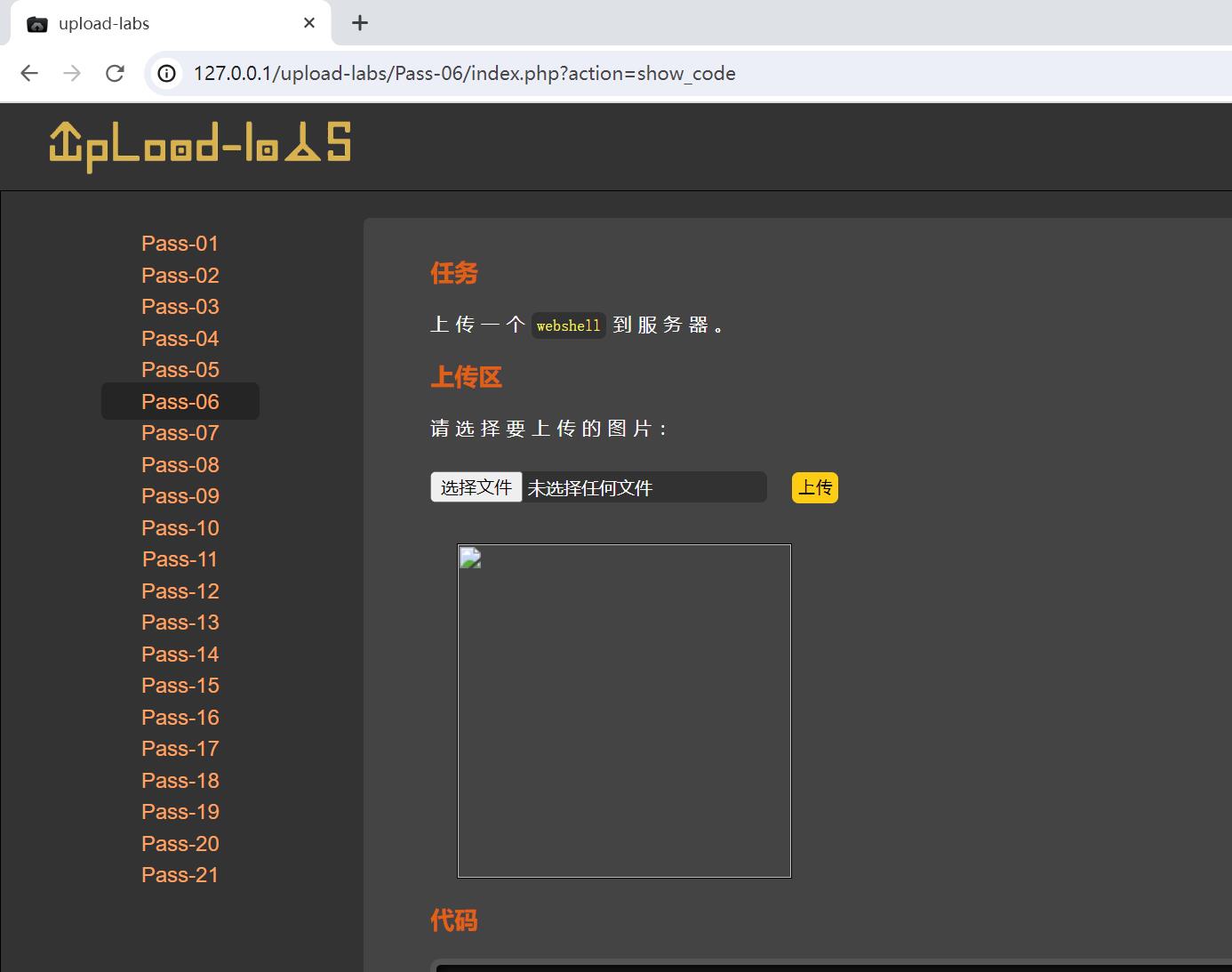This screenshot has width=1232, height=972.
Task: Go to Pass-05 level
Action: coord(180,370)
